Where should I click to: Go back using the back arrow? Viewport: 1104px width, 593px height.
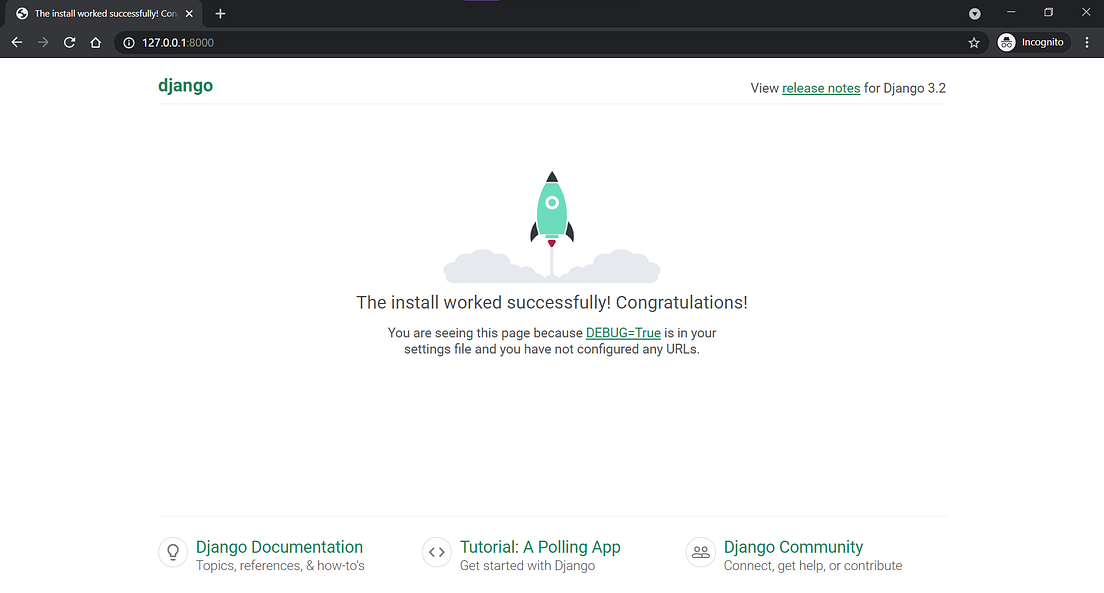(x=16, y=42)
